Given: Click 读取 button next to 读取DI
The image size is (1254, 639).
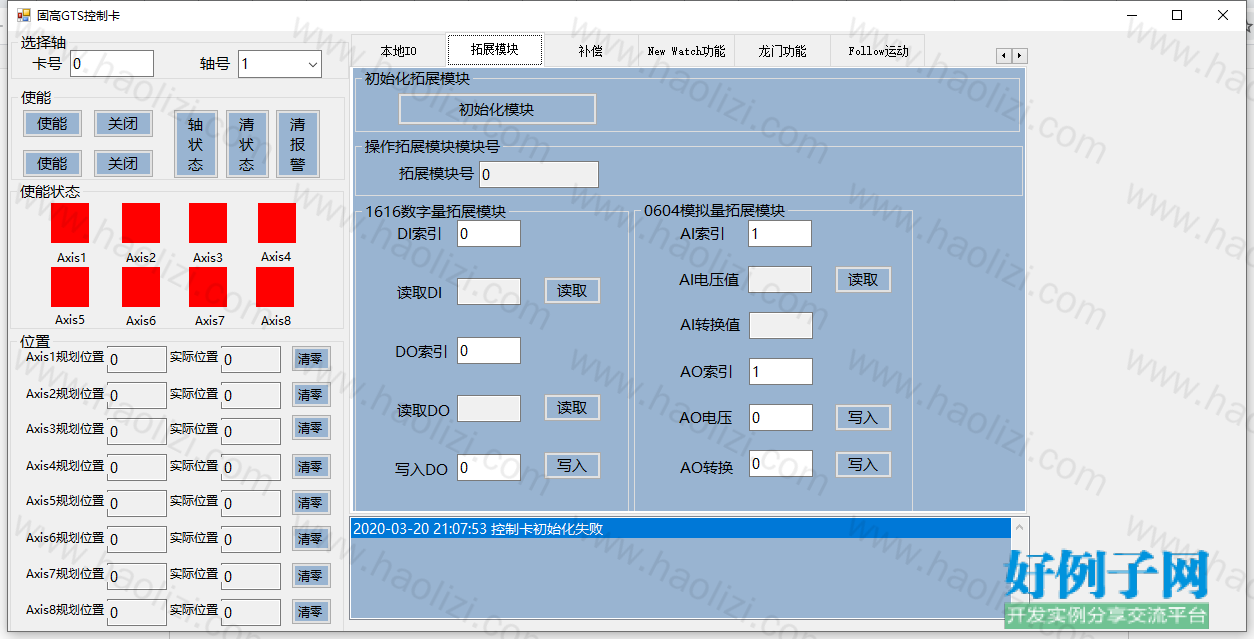Looking at the screenshot, I should [572, 291].
